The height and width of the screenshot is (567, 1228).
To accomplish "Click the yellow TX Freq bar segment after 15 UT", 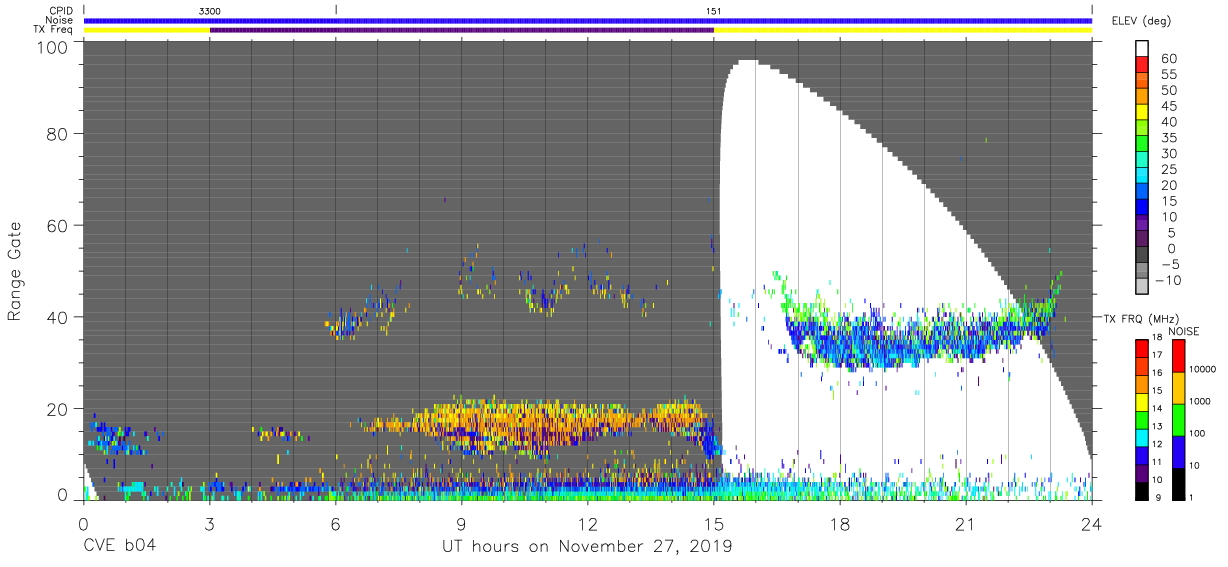I will click(902, 30).
